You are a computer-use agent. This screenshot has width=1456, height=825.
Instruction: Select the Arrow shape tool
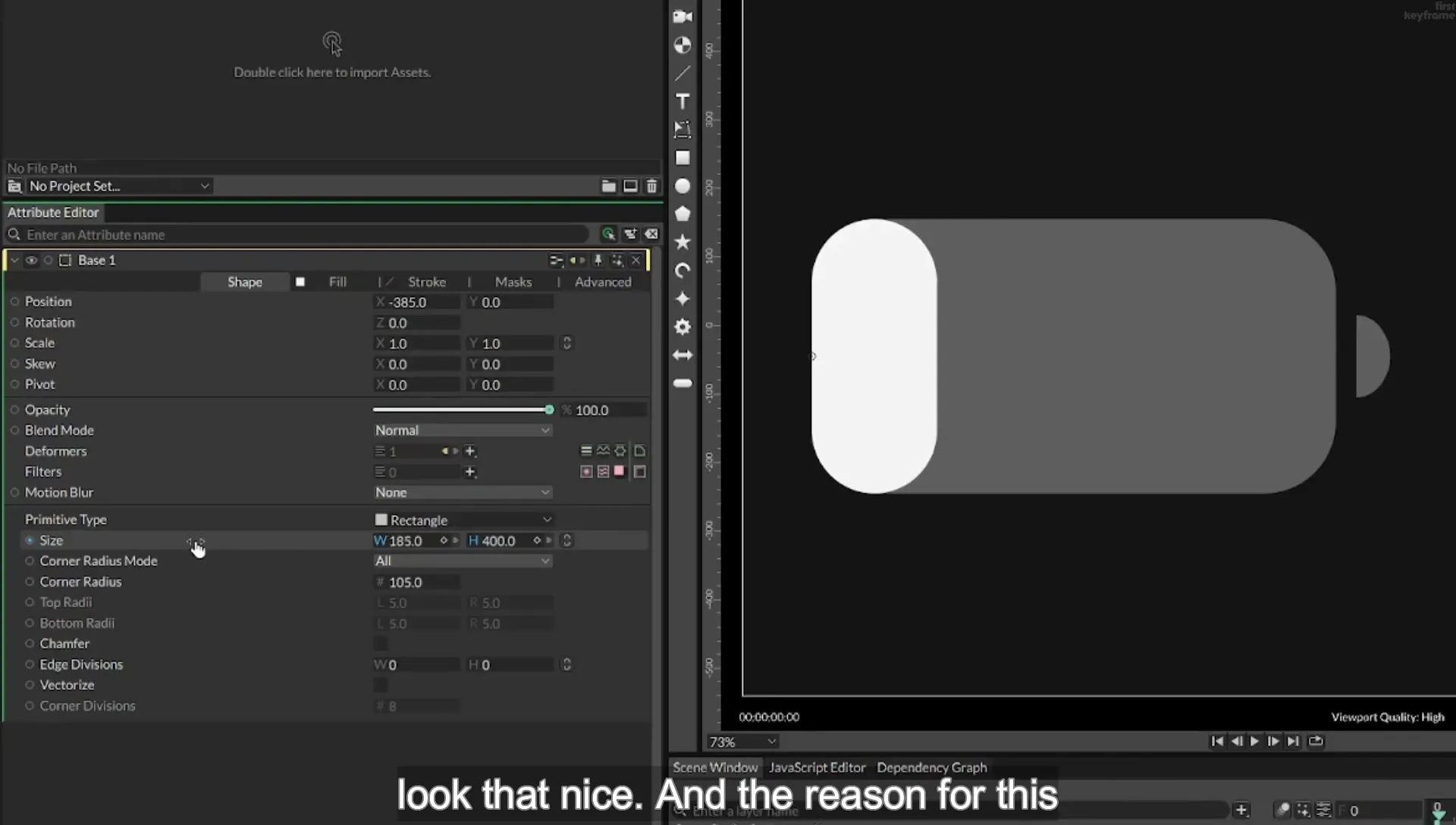682,355
